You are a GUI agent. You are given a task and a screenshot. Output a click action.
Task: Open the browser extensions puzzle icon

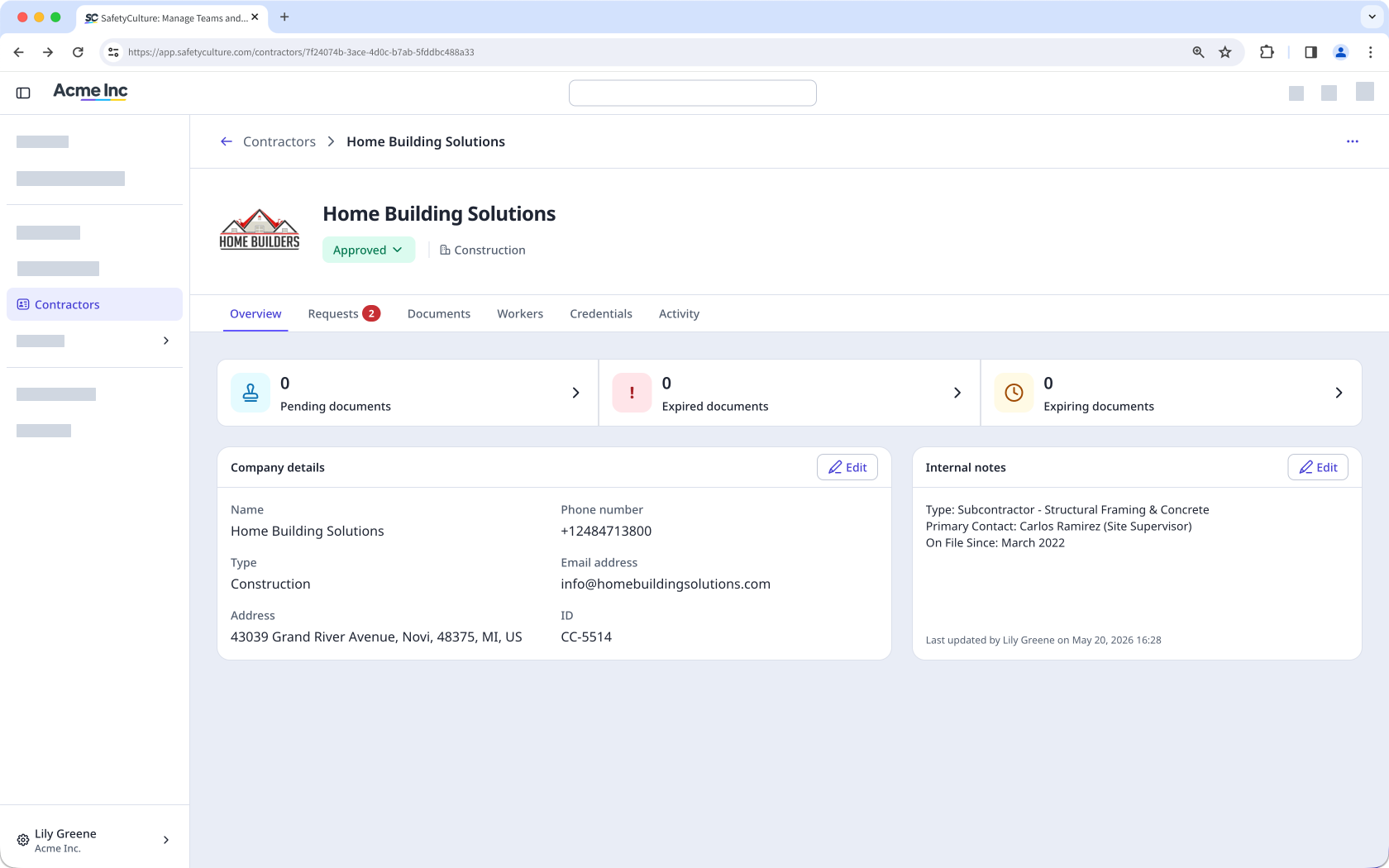[1267, 52]
